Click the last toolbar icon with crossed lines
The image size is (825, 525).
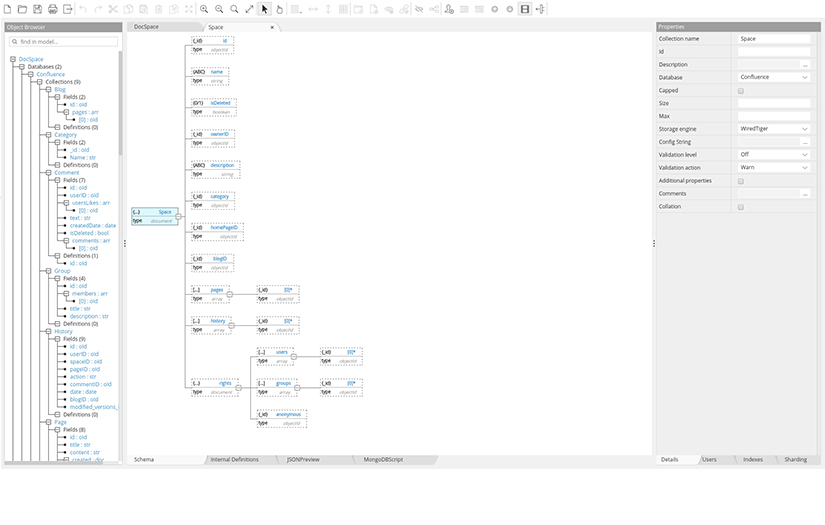click(x=540, y=9)
